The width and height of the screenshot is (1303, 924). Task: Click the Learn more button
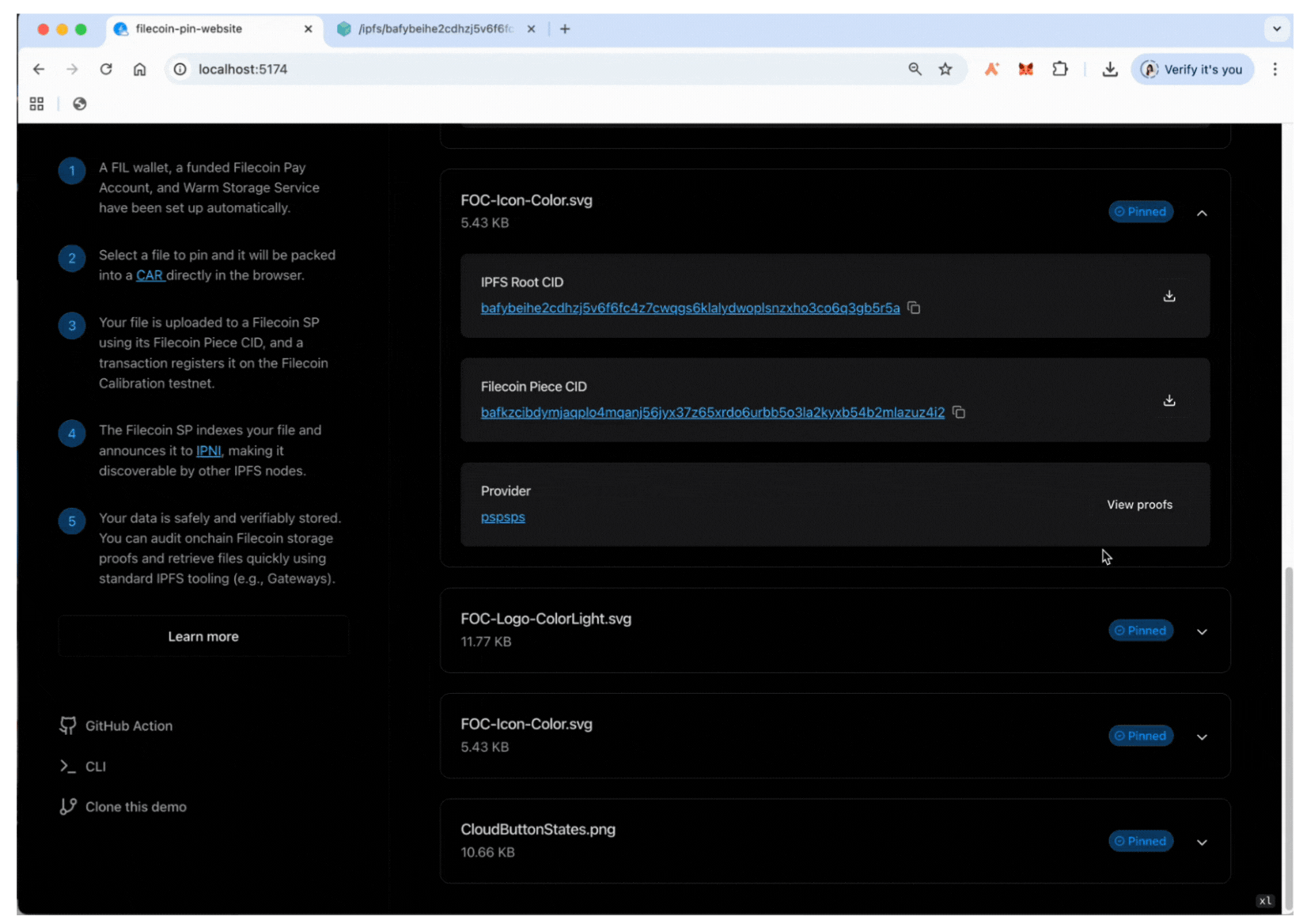(203, 637)
